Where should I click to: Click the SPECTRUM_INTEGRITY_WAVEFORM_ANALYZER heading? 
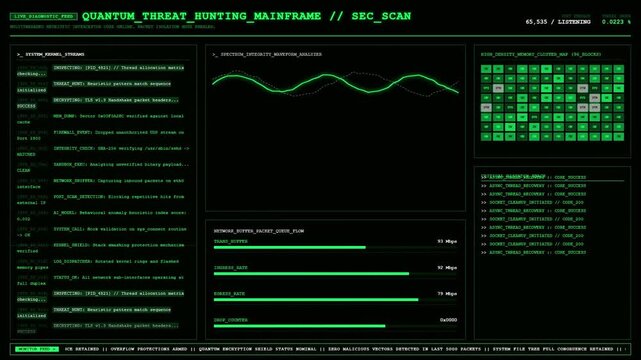pos(267,54)
